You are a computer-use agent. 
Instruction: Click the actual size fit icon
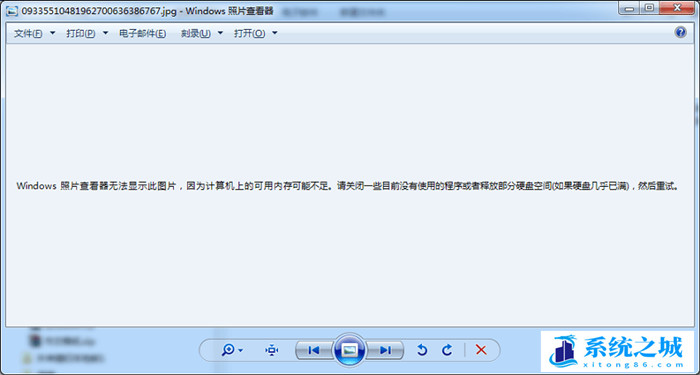[271, 350]
